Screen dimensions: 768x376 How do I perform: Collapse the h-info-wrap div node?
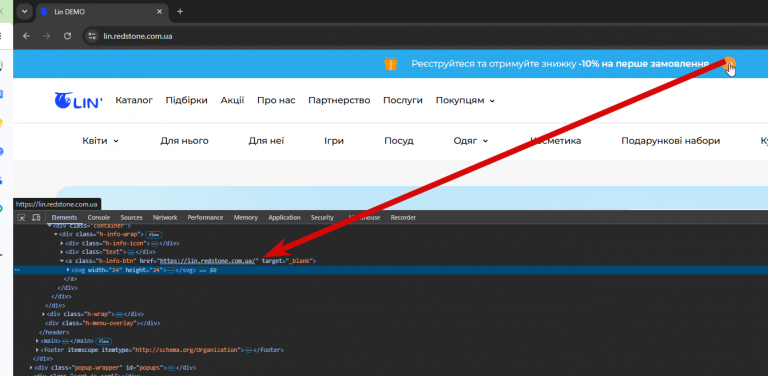[x=55, y=235]
